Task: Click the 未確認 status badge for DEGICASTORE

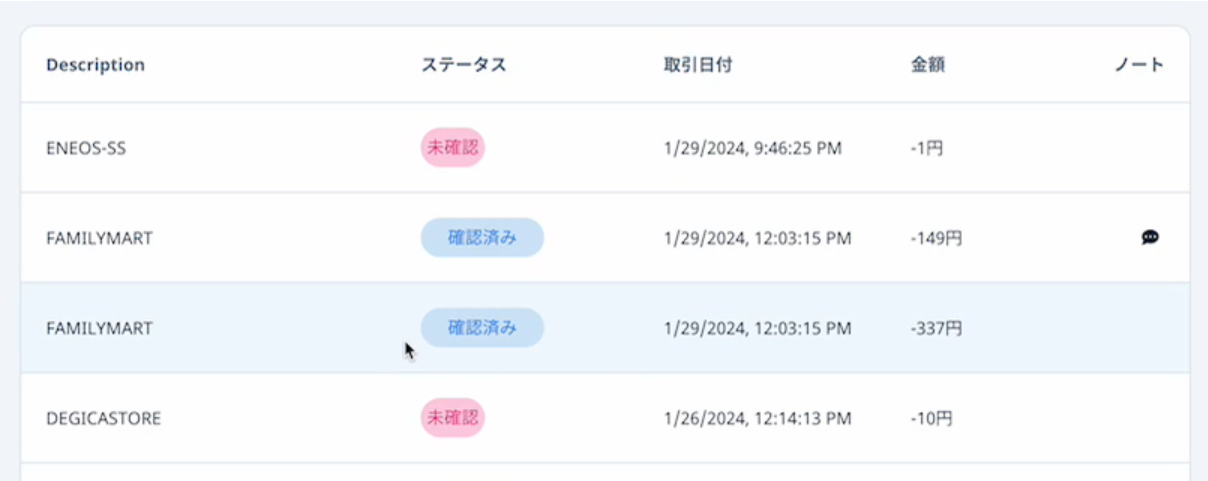Action: click(x=453, y=418)
